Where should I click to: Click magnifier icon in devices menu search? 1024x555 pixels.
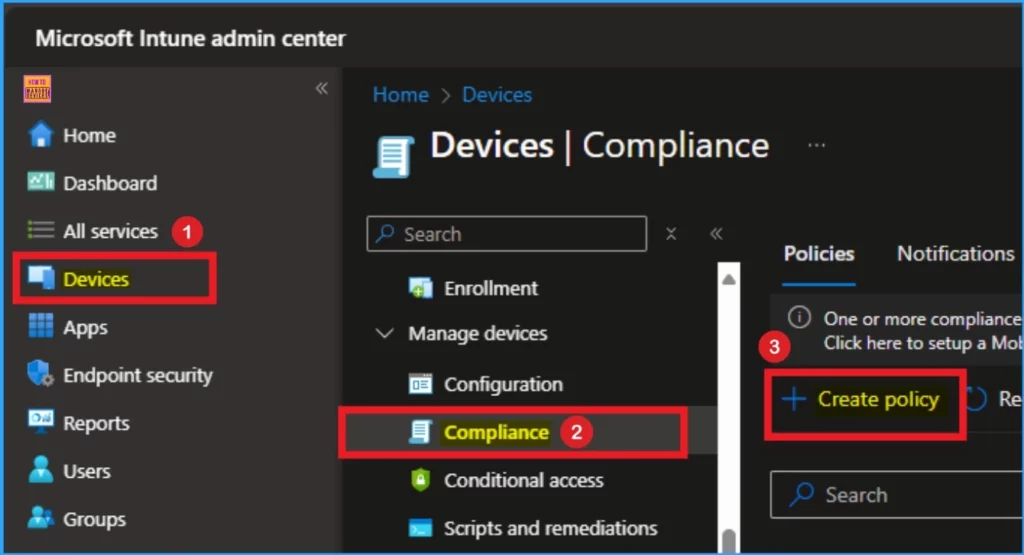tap(385, 233)
